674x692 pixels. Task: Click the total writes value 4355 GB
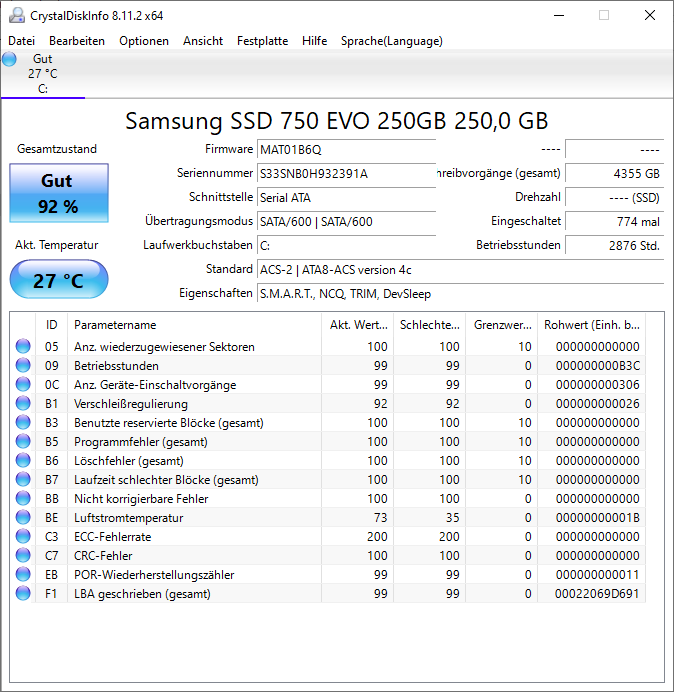click(x=614, y=173)
